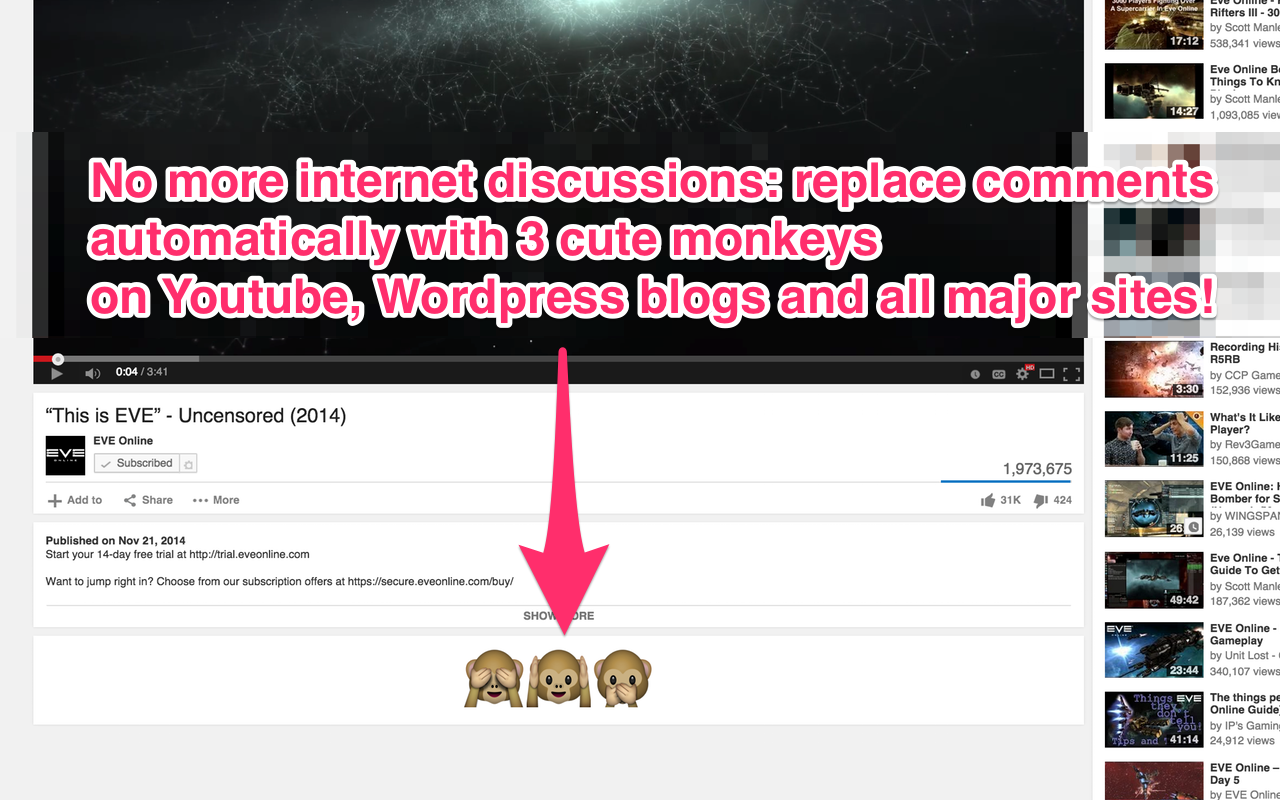
Task: Dislike the video, 424 thumbs down
Action: (x=1052, y=500)
